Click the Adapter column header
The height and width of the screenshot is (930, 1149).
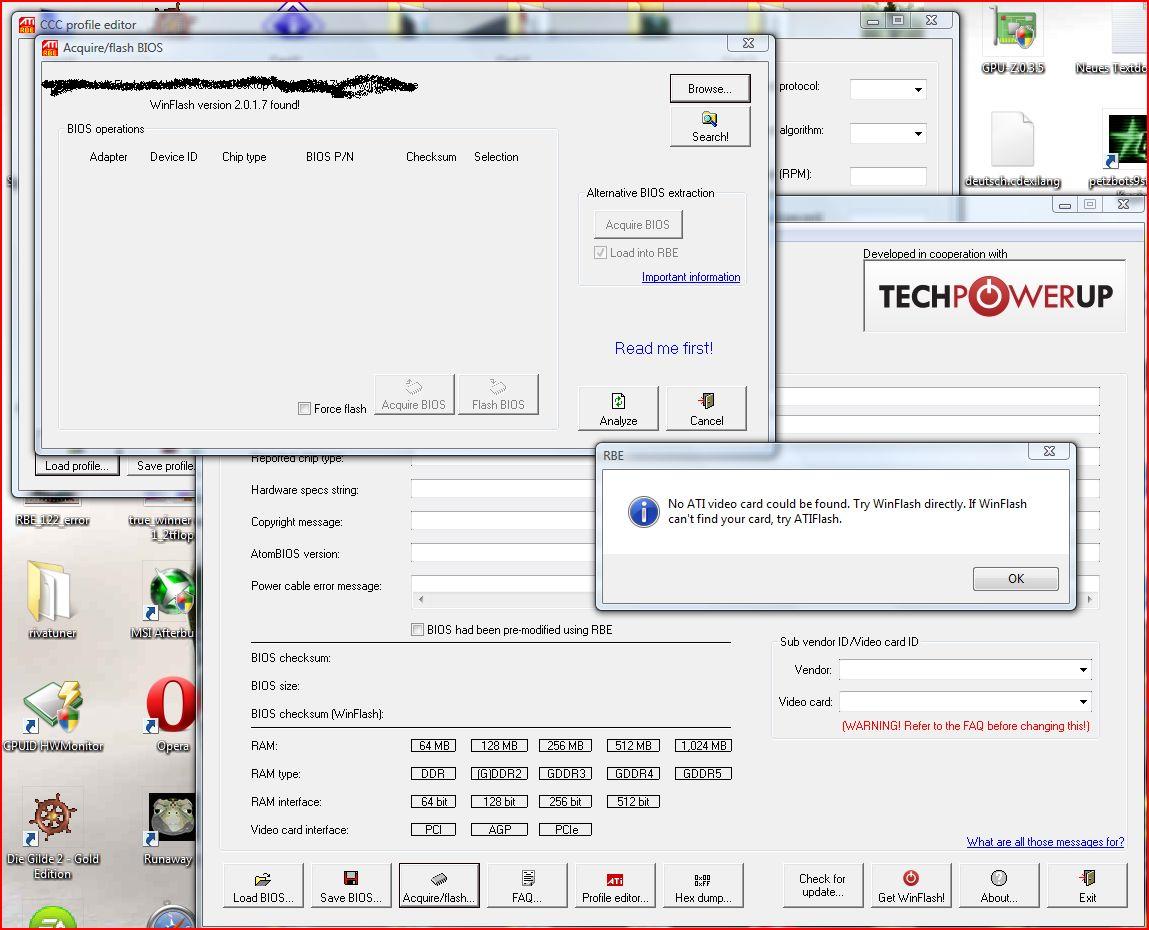click(x=108, y=157)
